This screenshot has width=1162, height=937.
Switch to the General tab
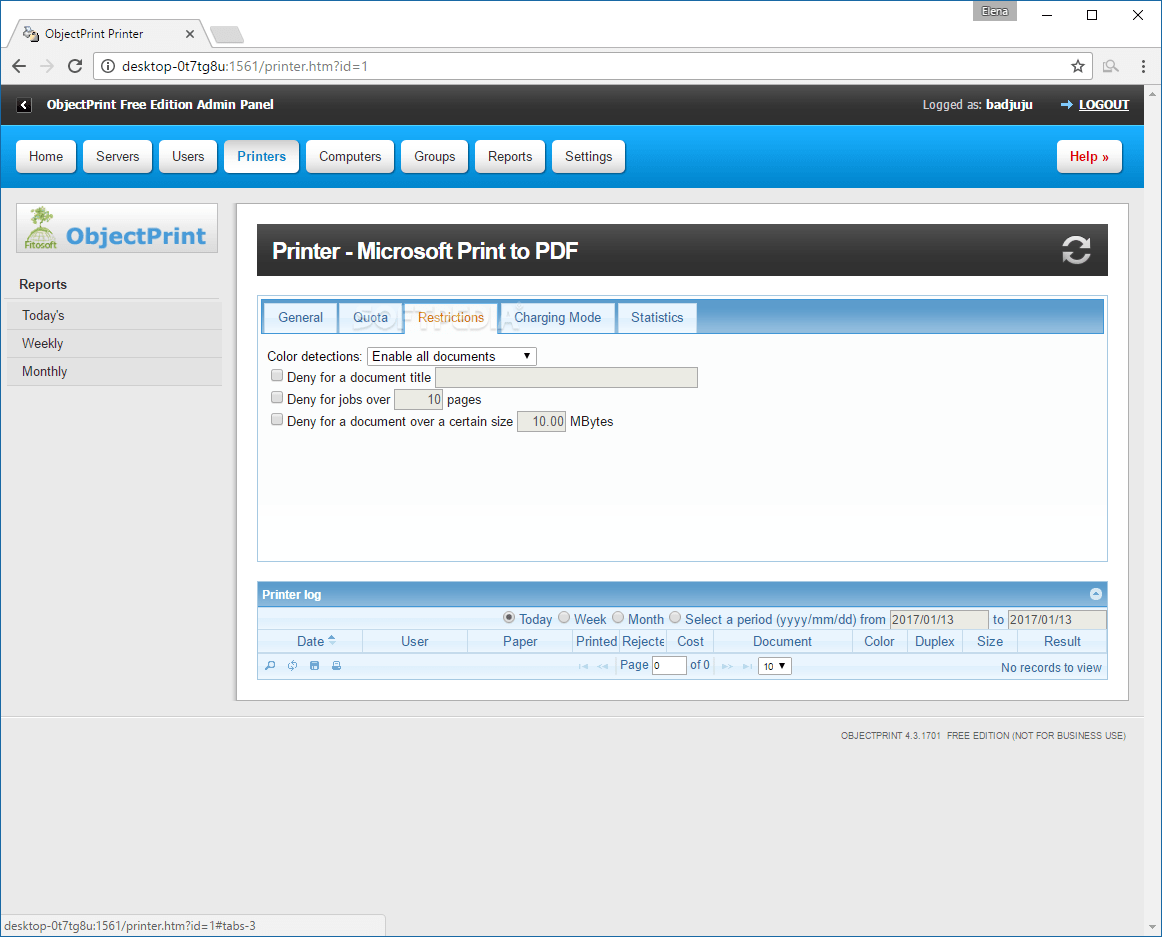tap(300, 317)
